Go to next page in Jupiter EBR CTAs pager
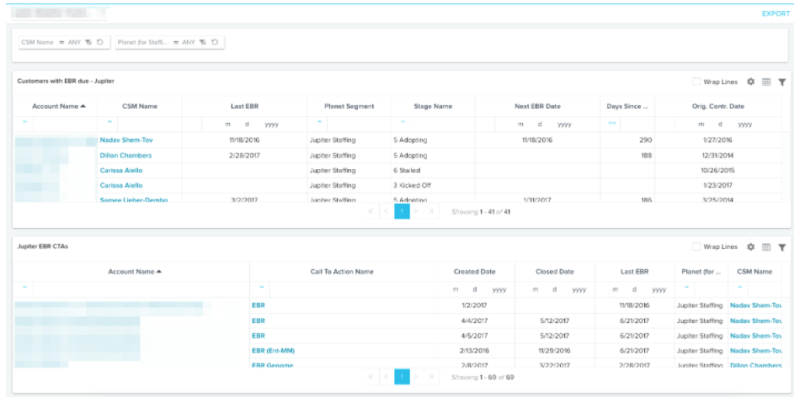Viewport: 800px width, 398px height. coord(417,377)
